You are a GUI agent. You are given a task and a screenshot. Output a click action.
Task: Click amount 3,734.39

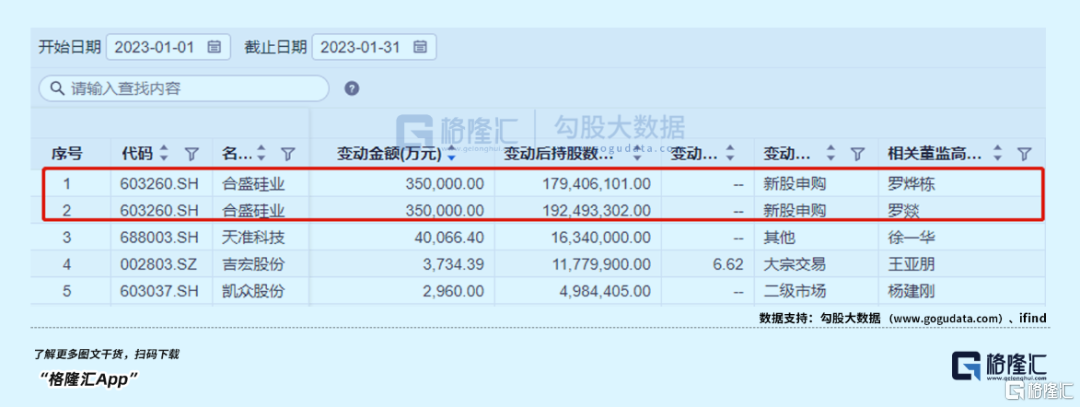(x=455, y=264)
